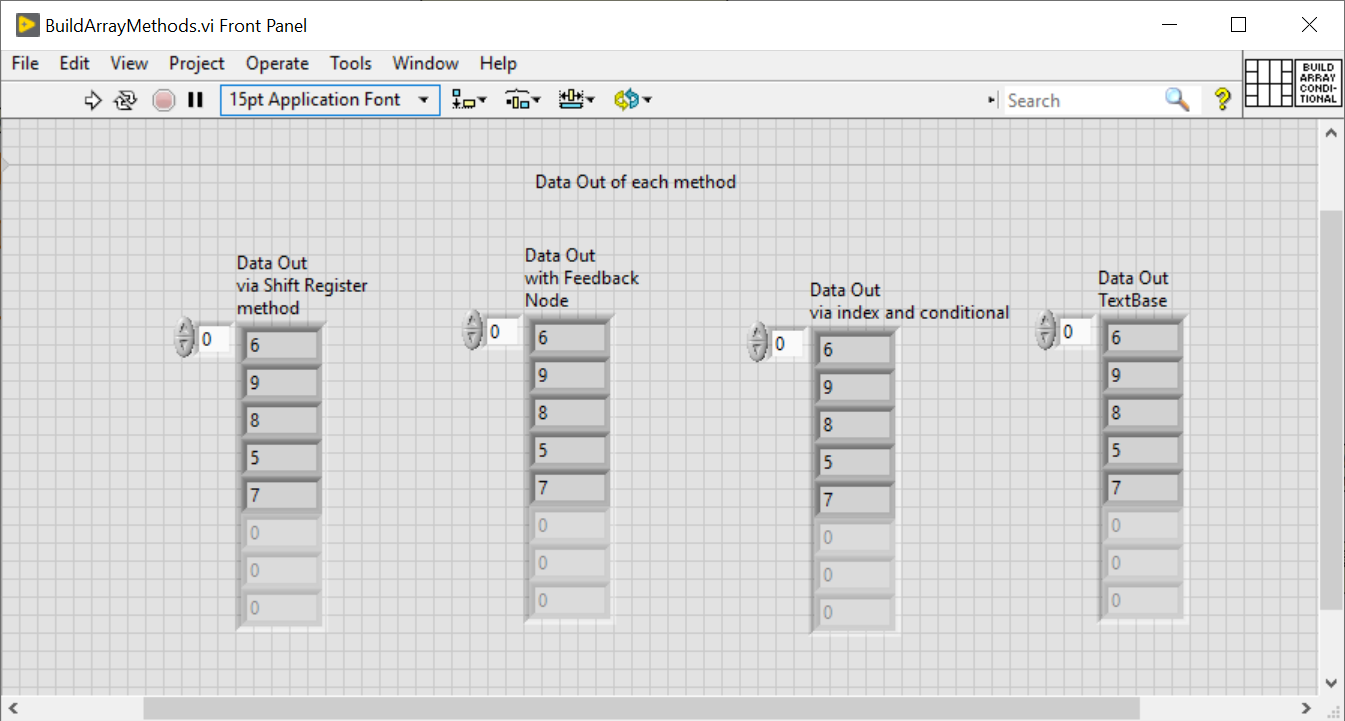Screen dimensions: 1345x721
Task: Click the Abort Execution stop button
Action: tap(164, 100)
